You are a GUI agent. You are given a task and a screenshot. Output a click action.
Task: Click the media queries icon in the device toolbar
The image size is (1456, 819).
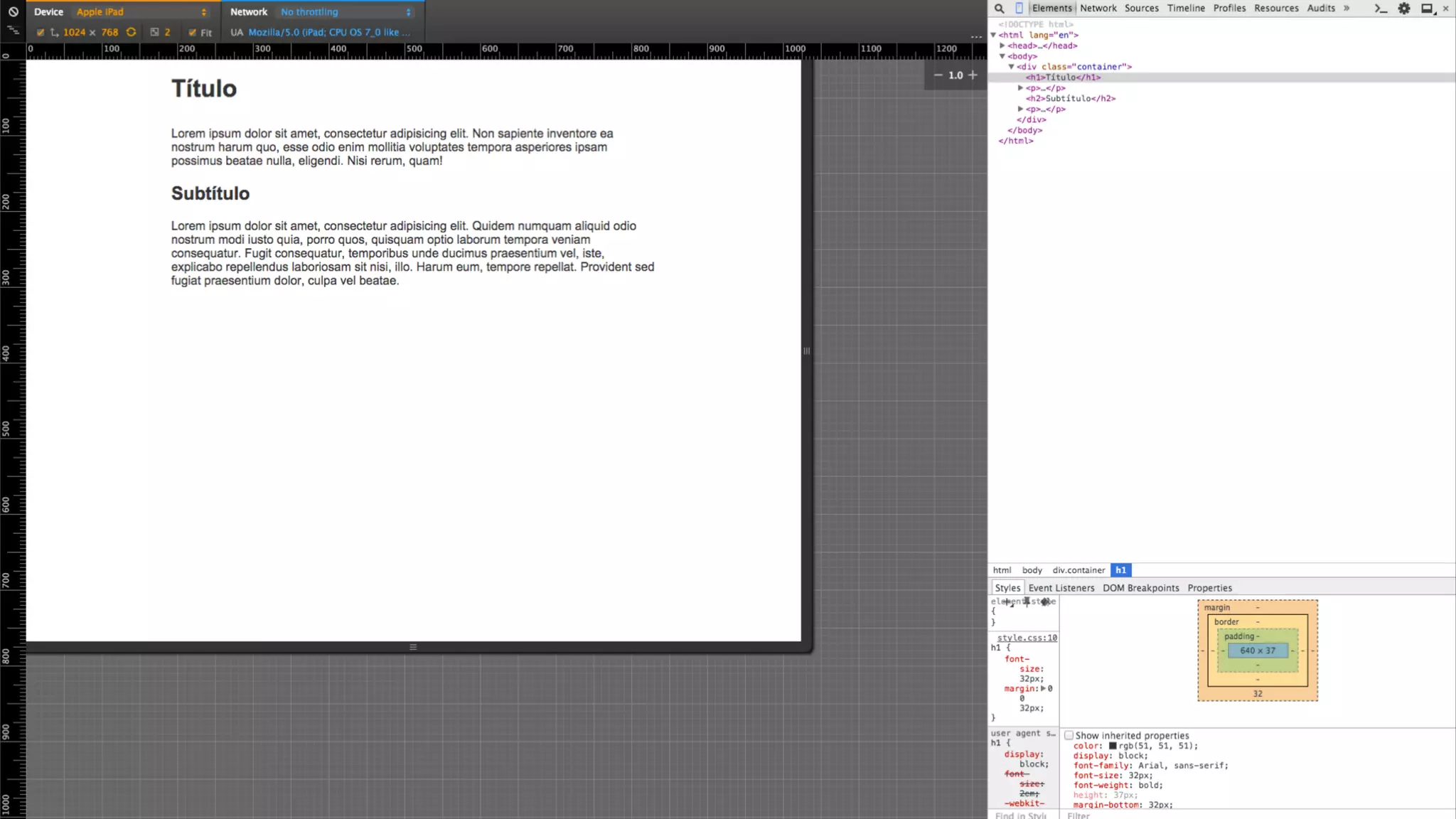[13, 31]
